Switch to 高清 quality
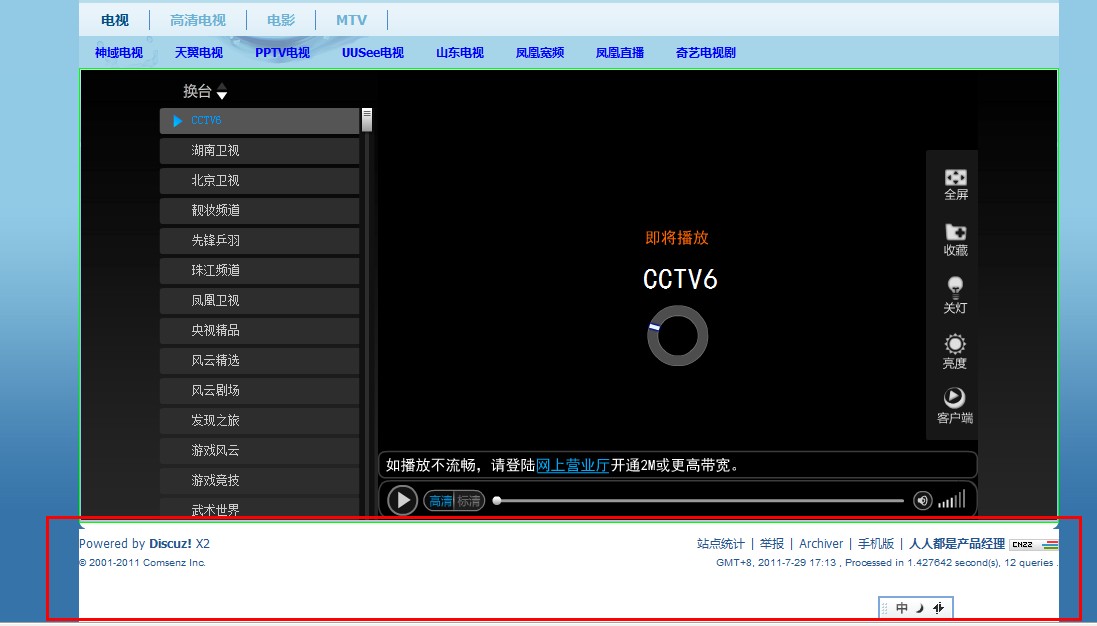Viewport: 1097px width, 626px height. (440, 501)
